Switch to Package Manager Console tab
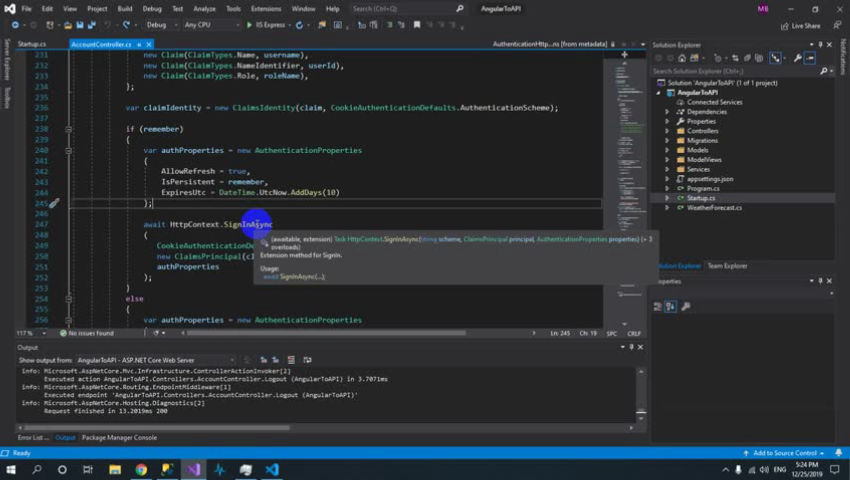 [x=119, y=438]
